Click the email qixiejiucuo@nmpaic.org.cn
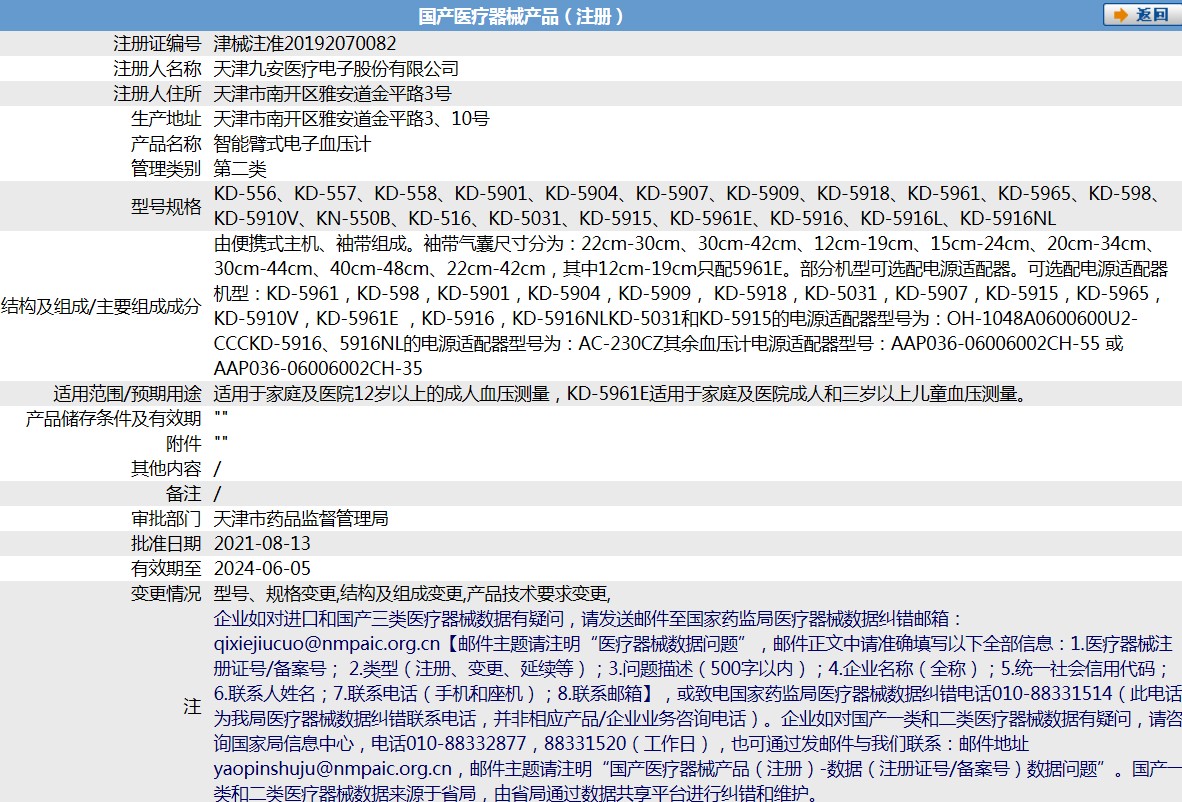 327,643
